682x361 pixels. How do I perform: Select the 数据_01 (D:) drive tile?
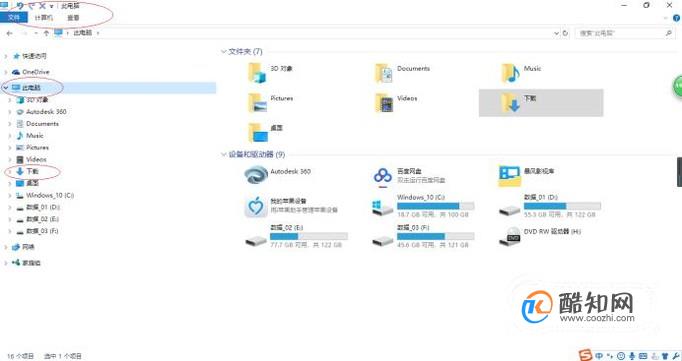[550, 206]
